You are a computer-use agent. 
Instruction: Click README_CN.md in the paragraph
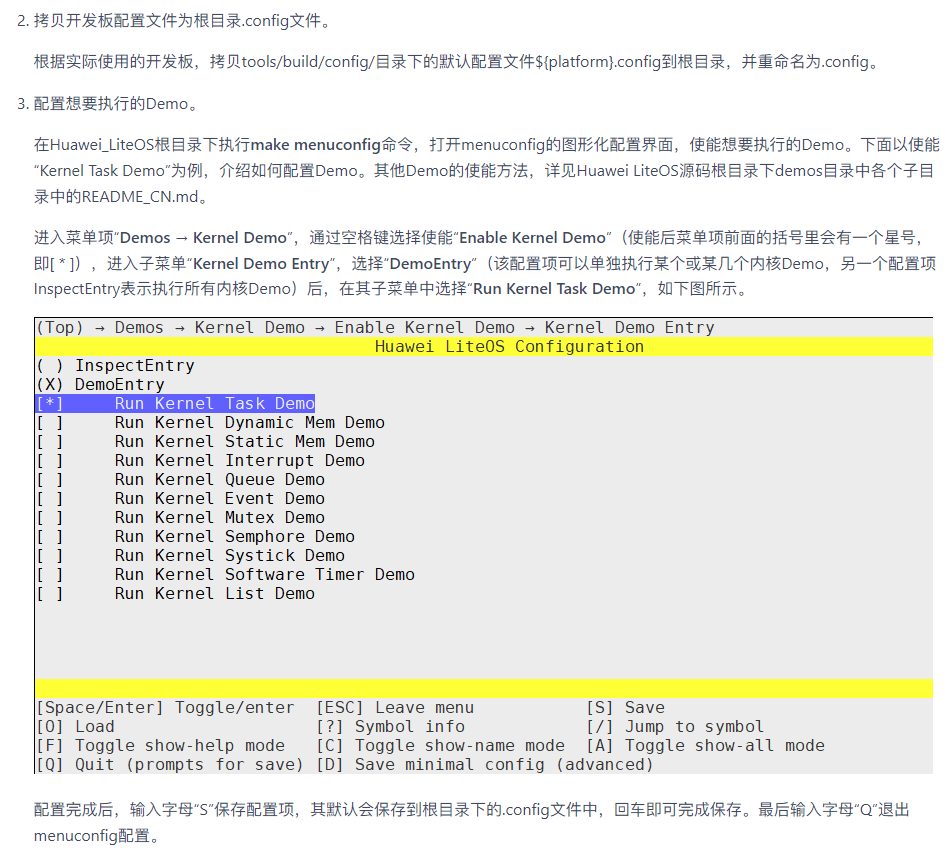click(140, 197)
